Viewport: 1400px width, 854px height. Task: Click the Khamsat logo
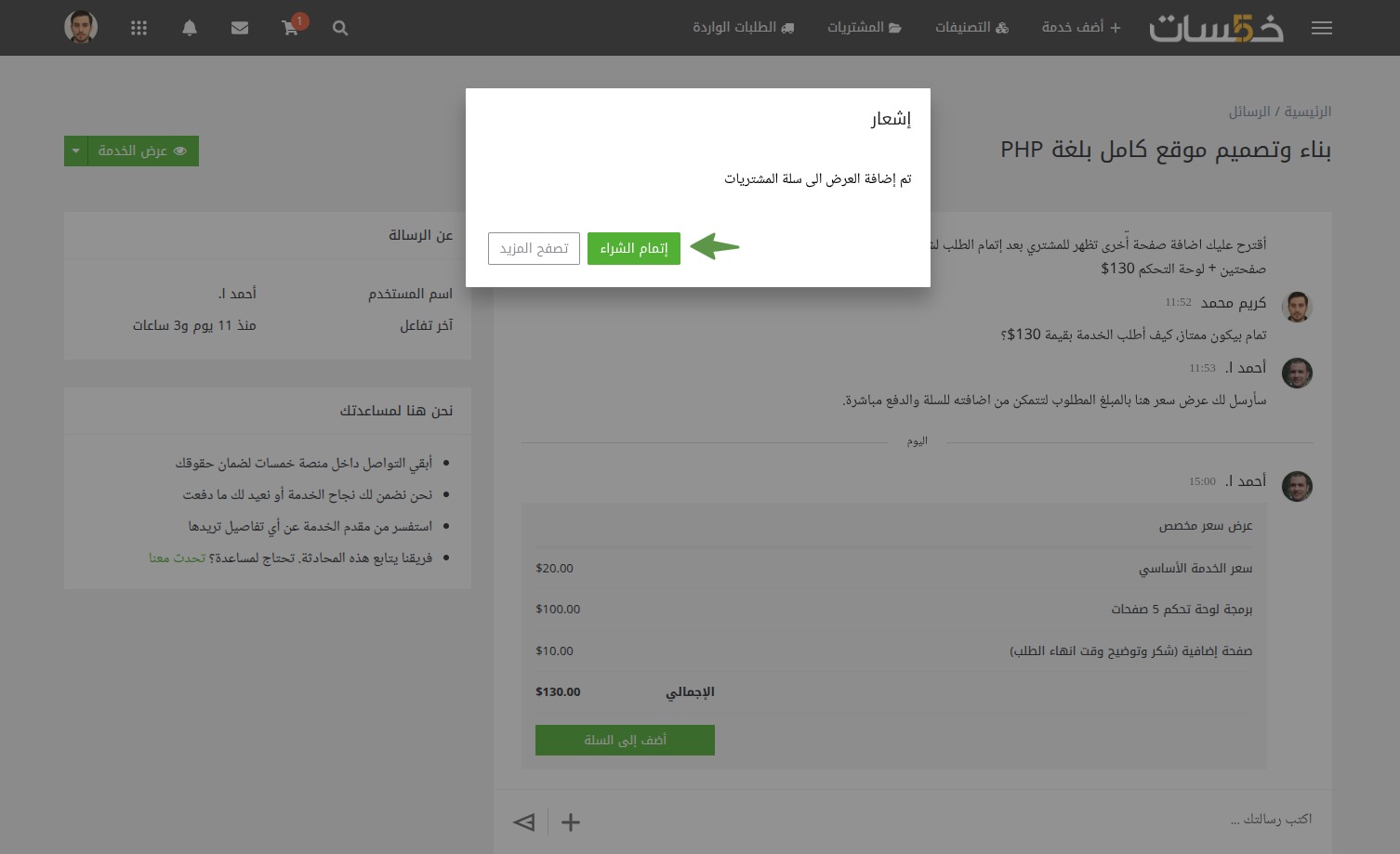coord(1216,28)
